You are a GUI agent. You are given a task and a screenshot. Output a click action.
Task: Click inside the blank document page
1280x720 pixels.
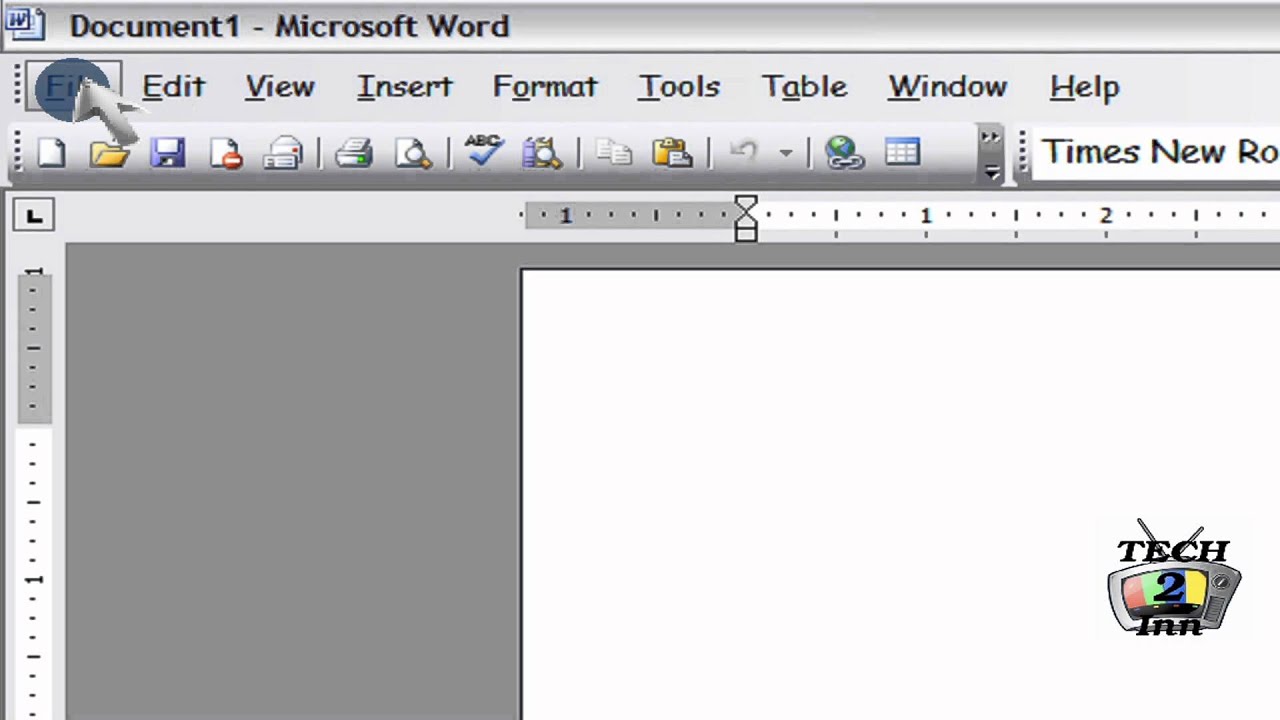[900, 495]
